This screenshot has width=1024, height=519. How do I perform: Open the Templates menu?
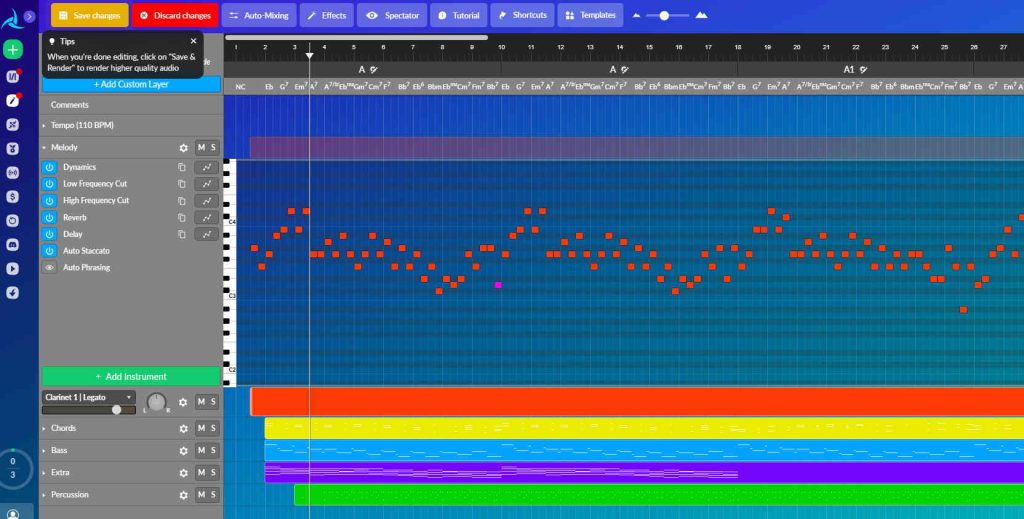tap(590, 15)
